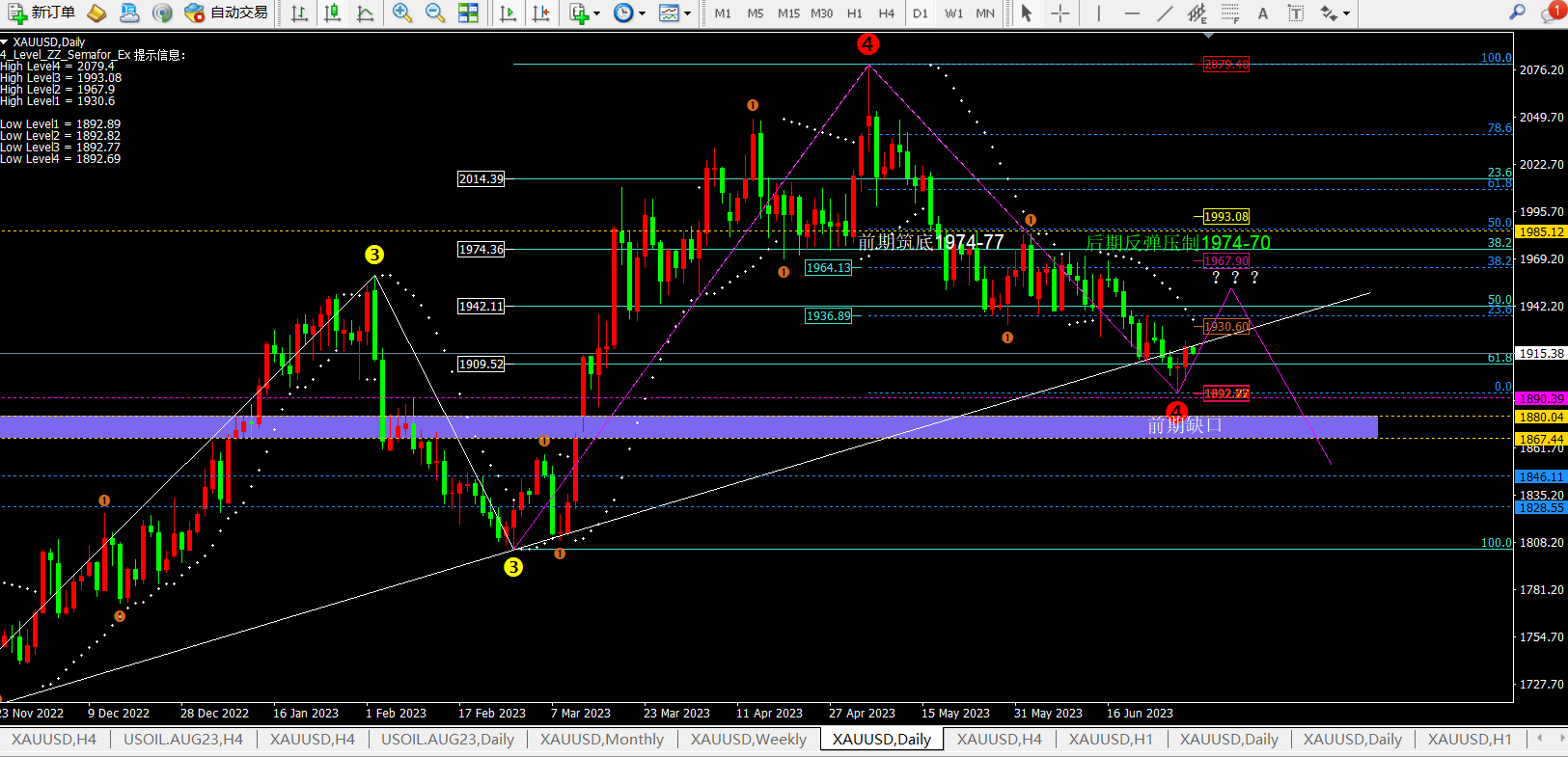Select the arrow cursor tool

tap(1027, 13)
